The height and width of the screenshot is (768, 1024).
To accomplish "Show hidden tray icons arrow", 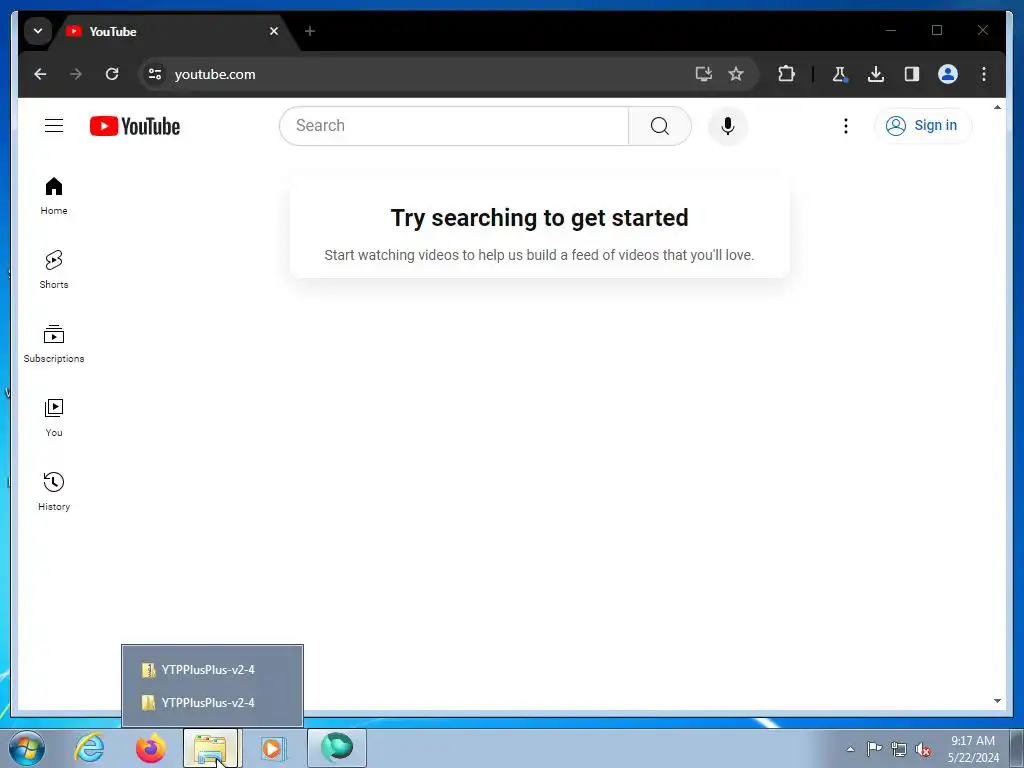I will [x=850, y=749].
